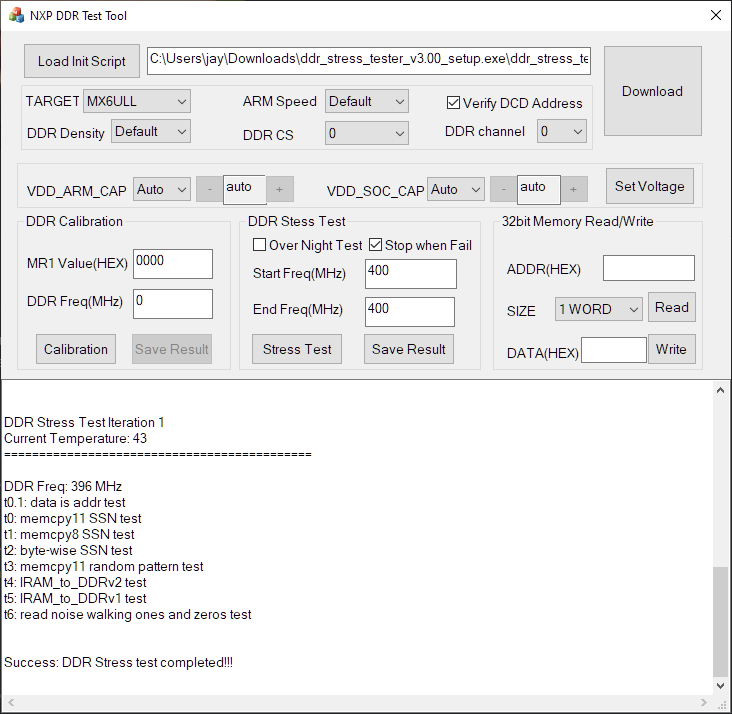Decrease VDD_ARM_CAP with the minus button
Viewport: 732px width, 714px height.
click(x=210, y=189)
